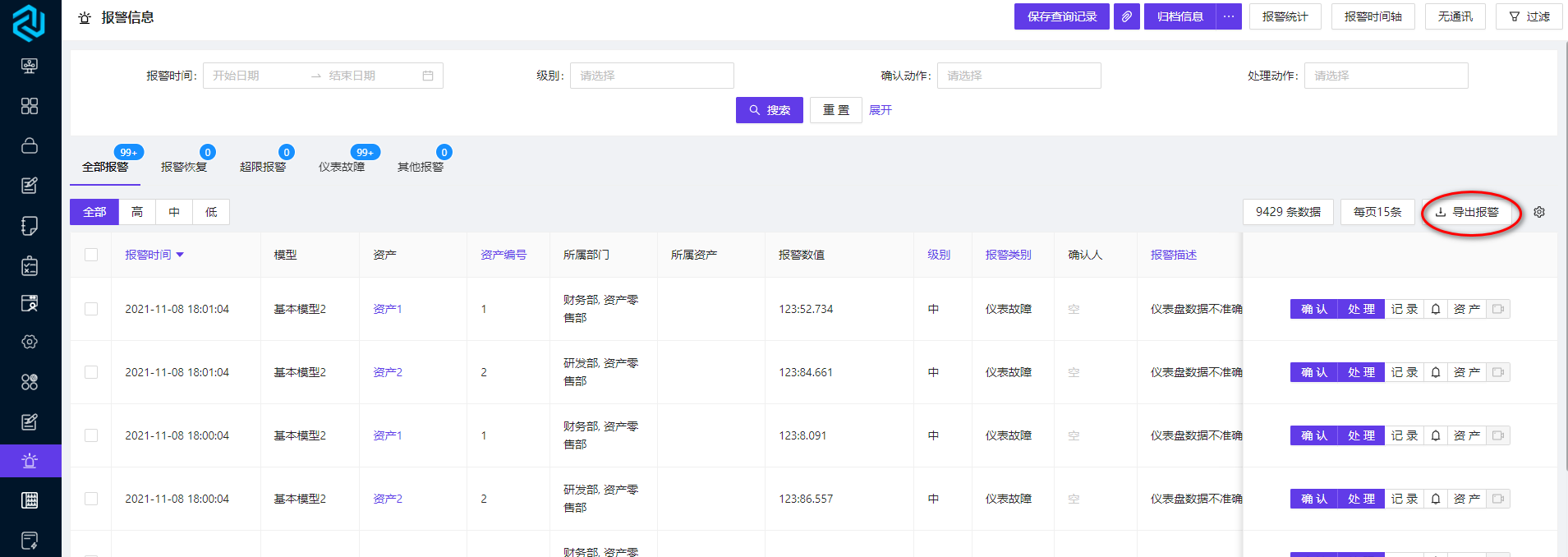
Task: Open the window-with-magnifier sidebar icon
Action: click(30, 303)
